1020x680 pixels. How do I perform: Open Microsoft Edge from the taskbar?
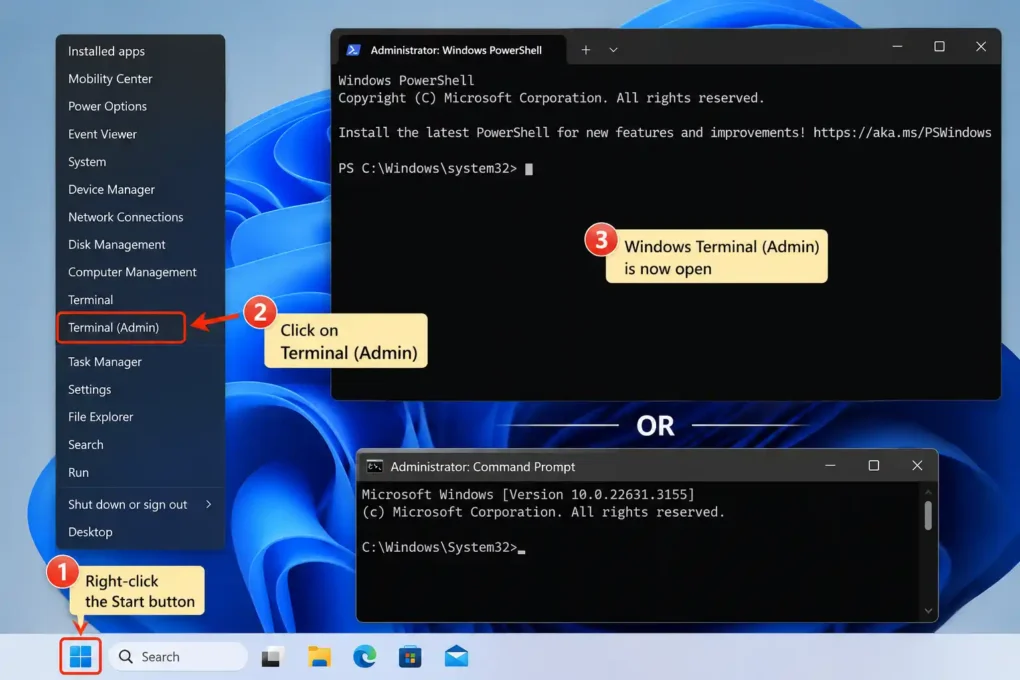[x=364, y=657]
